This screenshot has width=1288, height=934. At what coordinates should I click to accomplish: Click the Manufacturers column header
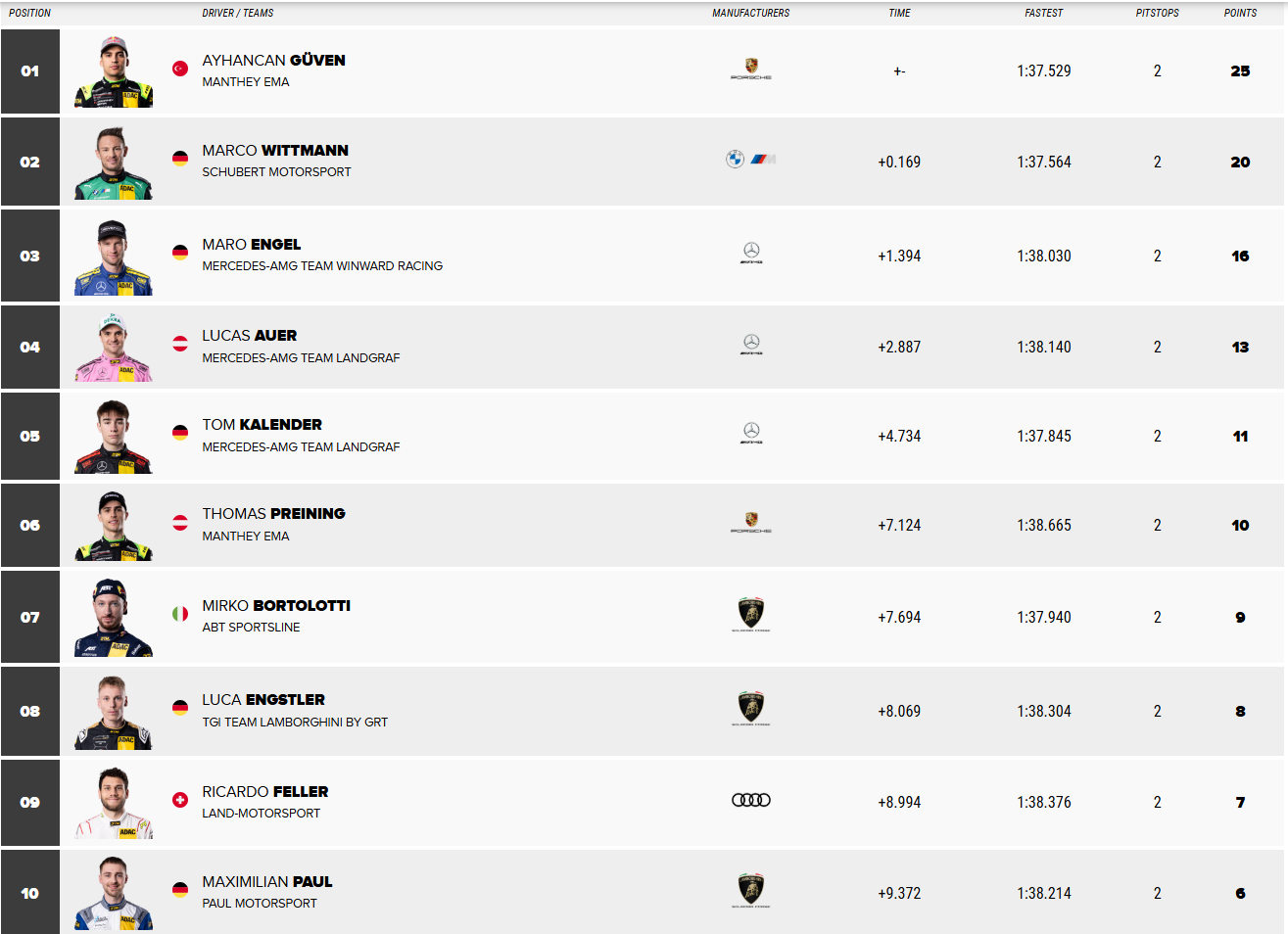pyautogui.click(x=750, y=14)
